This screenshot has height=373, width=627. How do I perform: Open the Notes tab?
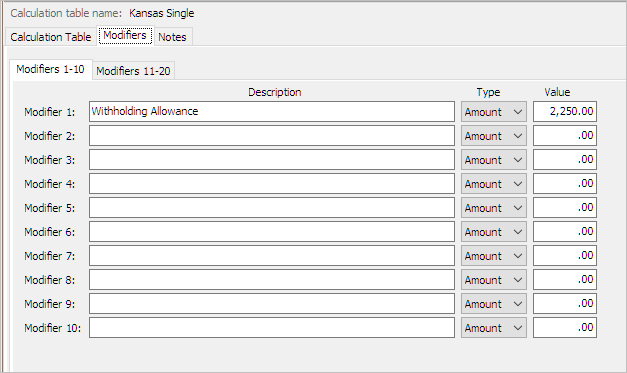[x=172, y=37]
